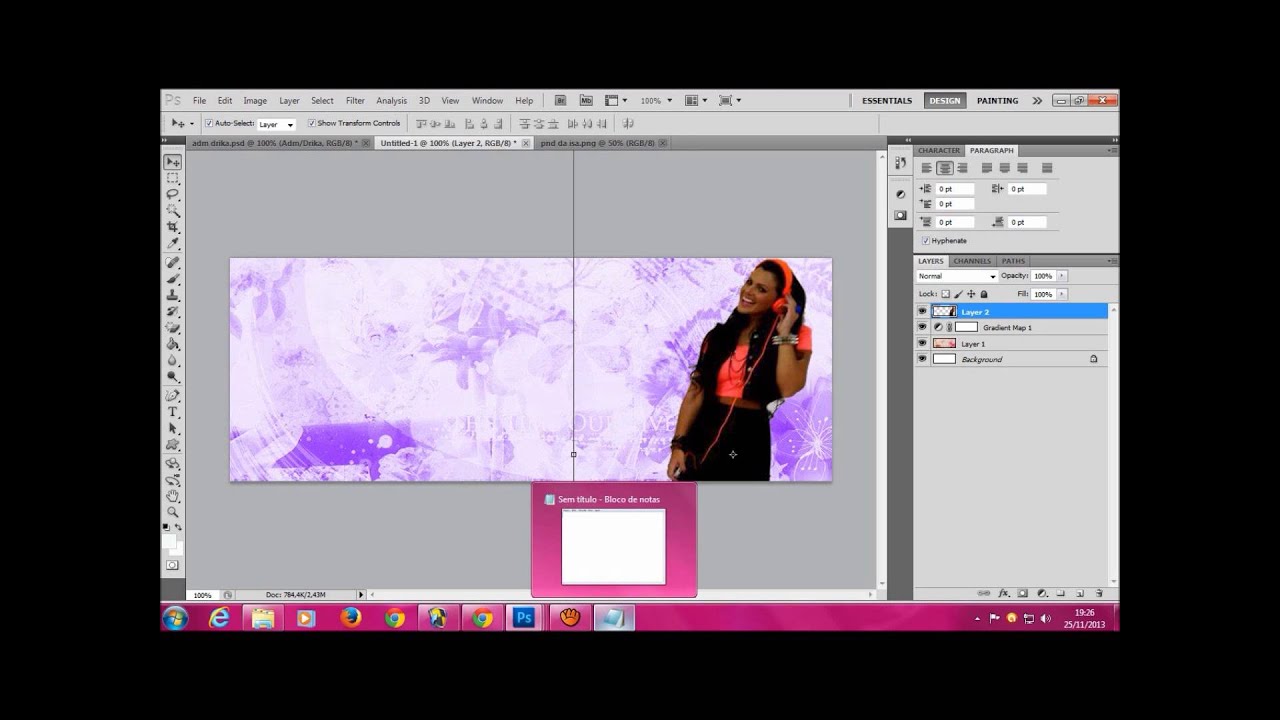Click the lock transparent pixels icon

pos(945,294)
